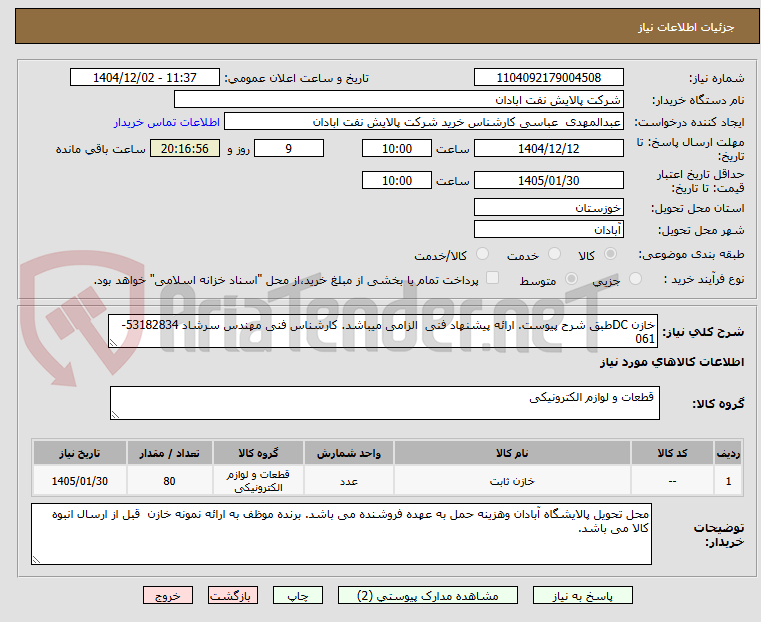Click the remaining days field showing 9

coord(289,148)
